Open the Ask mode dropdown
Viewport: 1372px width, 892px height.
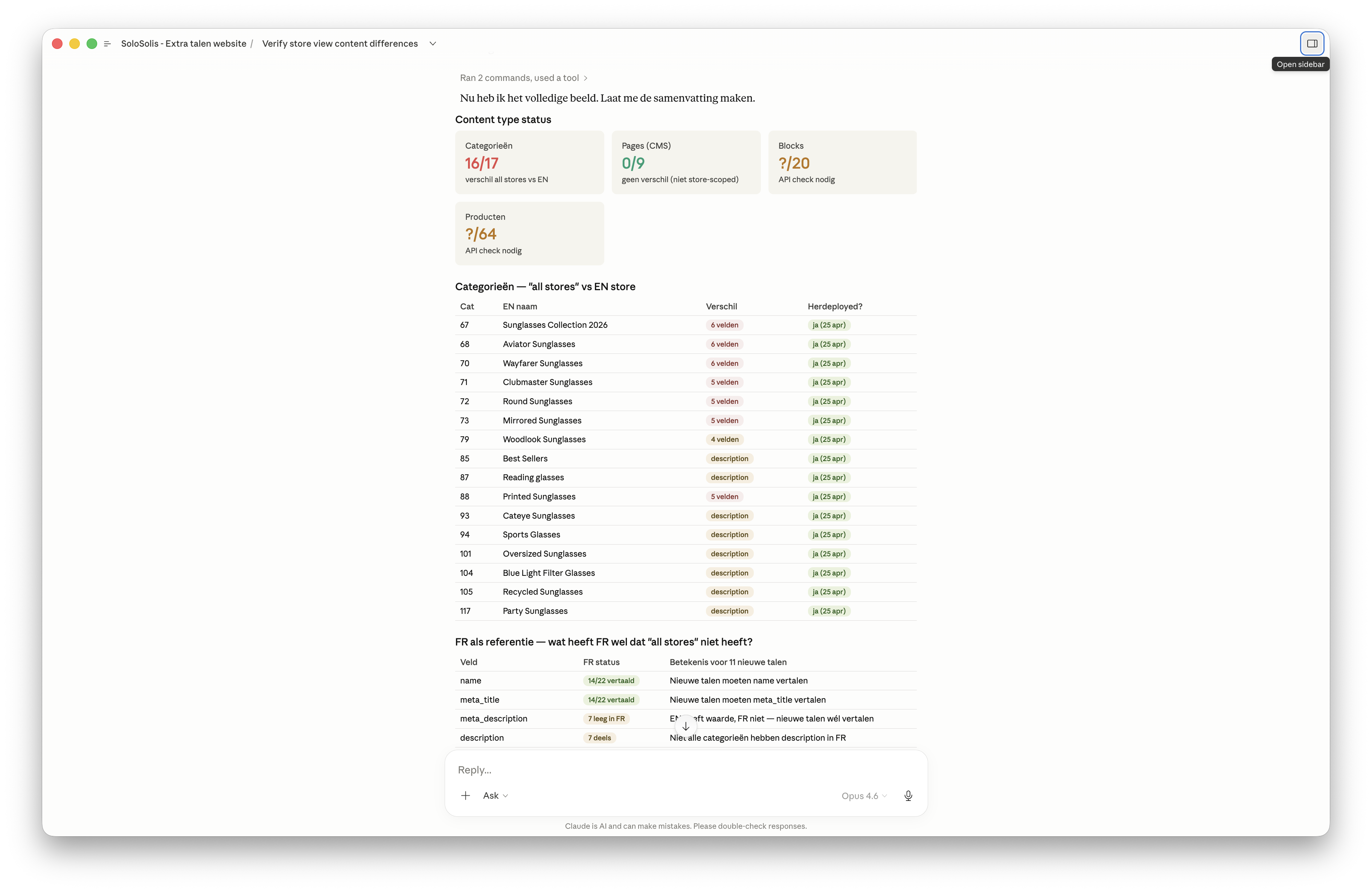pos(495,795)
